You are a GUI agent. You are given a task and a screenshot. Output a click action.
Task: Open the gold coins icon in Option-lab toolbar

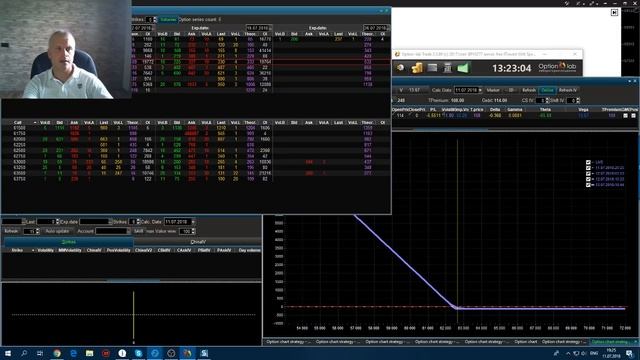click(x=417, y=68)
